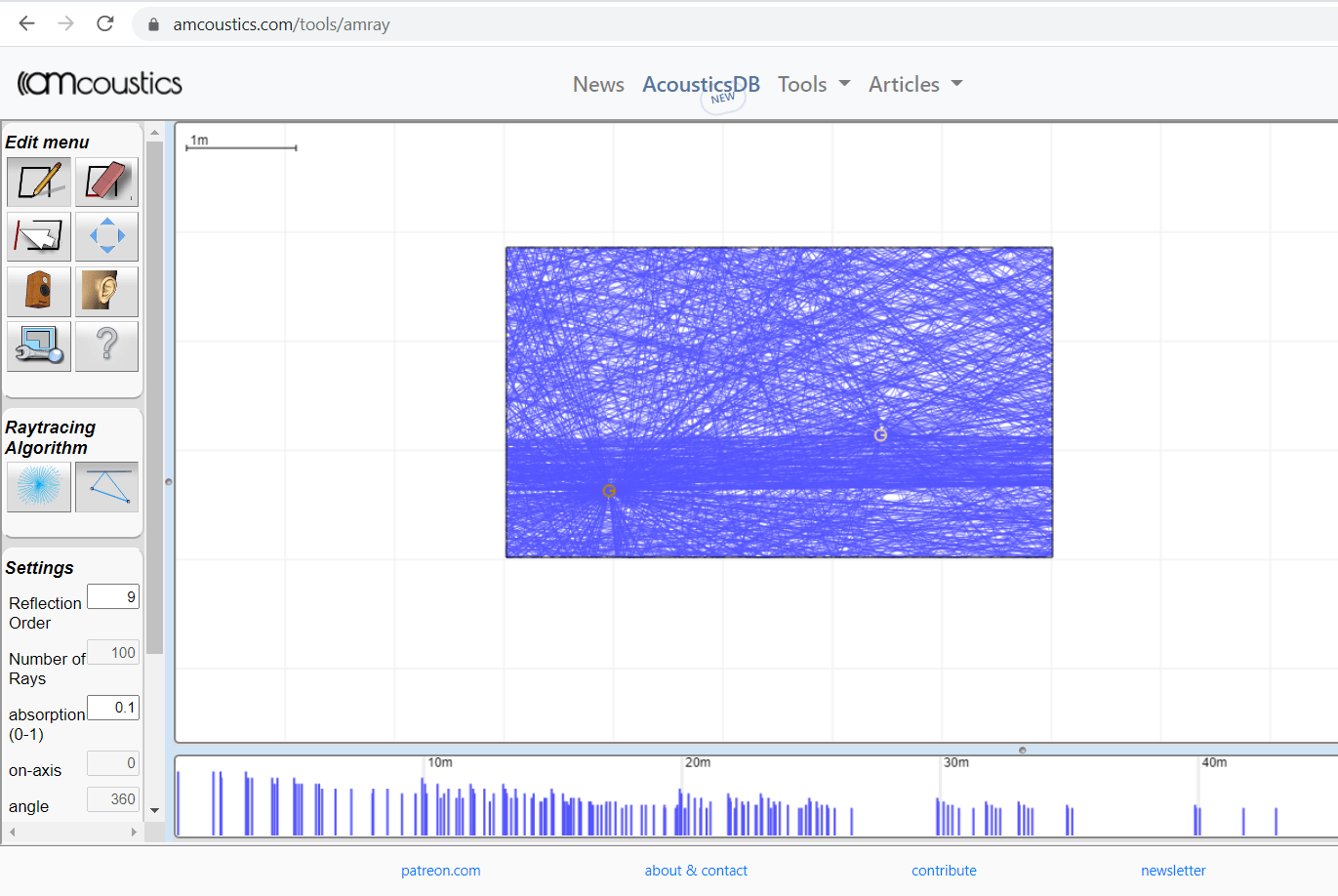The height and width of the screenshot is (896, 1338).
Task: Click the 1m scale bar label
Action: point(199,141)
